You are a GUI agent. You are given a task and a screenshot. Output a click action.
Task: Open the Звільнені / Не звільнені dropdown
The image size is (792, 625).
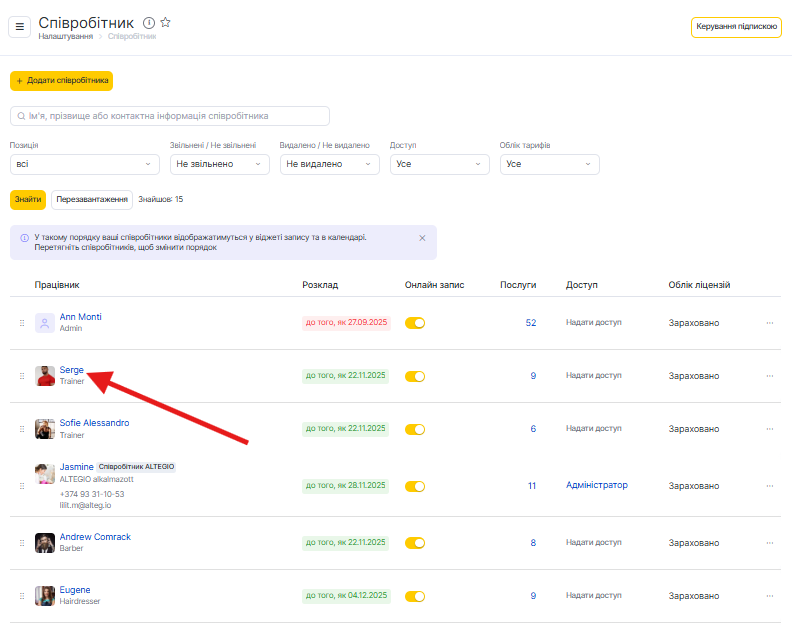[219, 164]
